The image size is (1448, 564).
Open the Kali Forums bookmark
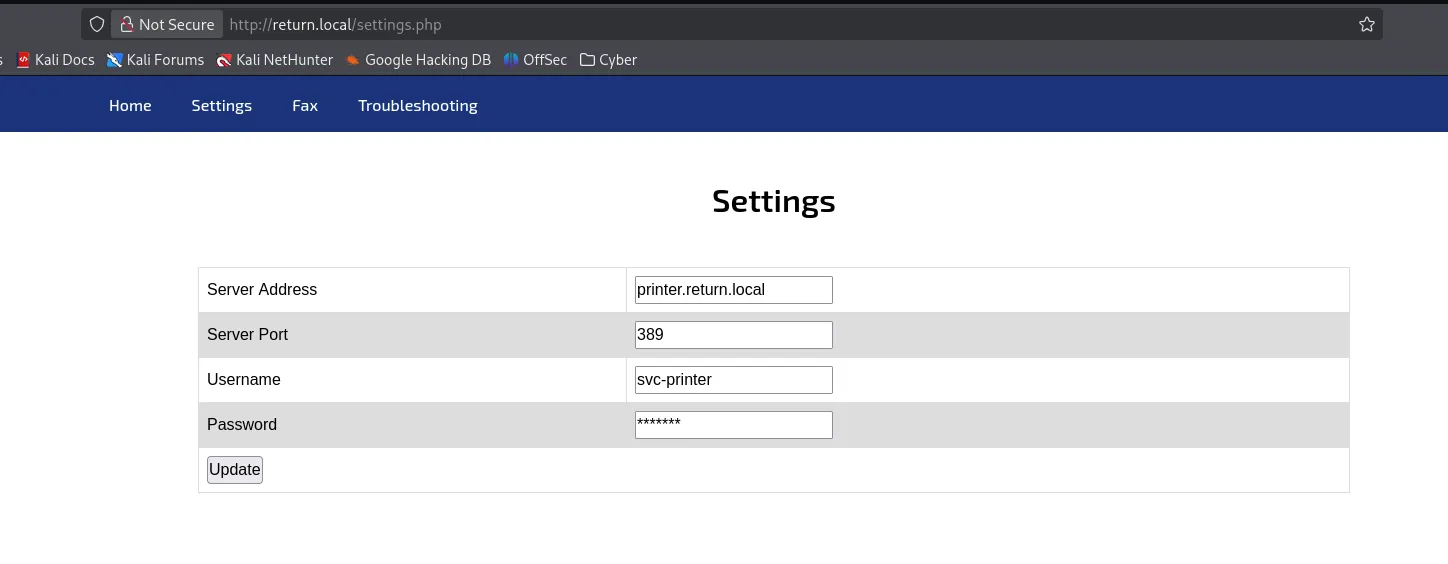156,60
